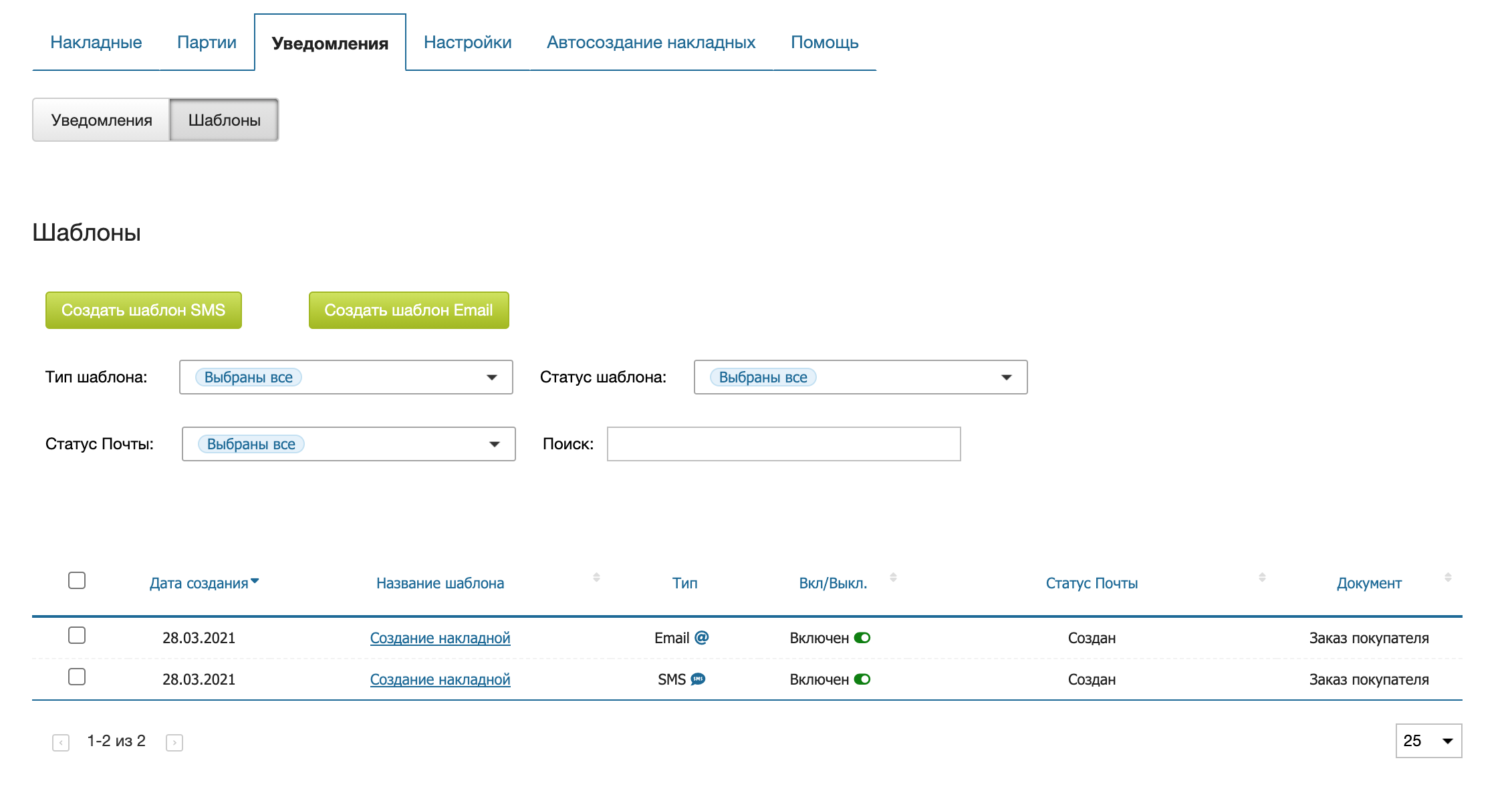The image size is (1512, 801).
Task: Check the select-all header checkbox
Action: (x=77, y=580)
